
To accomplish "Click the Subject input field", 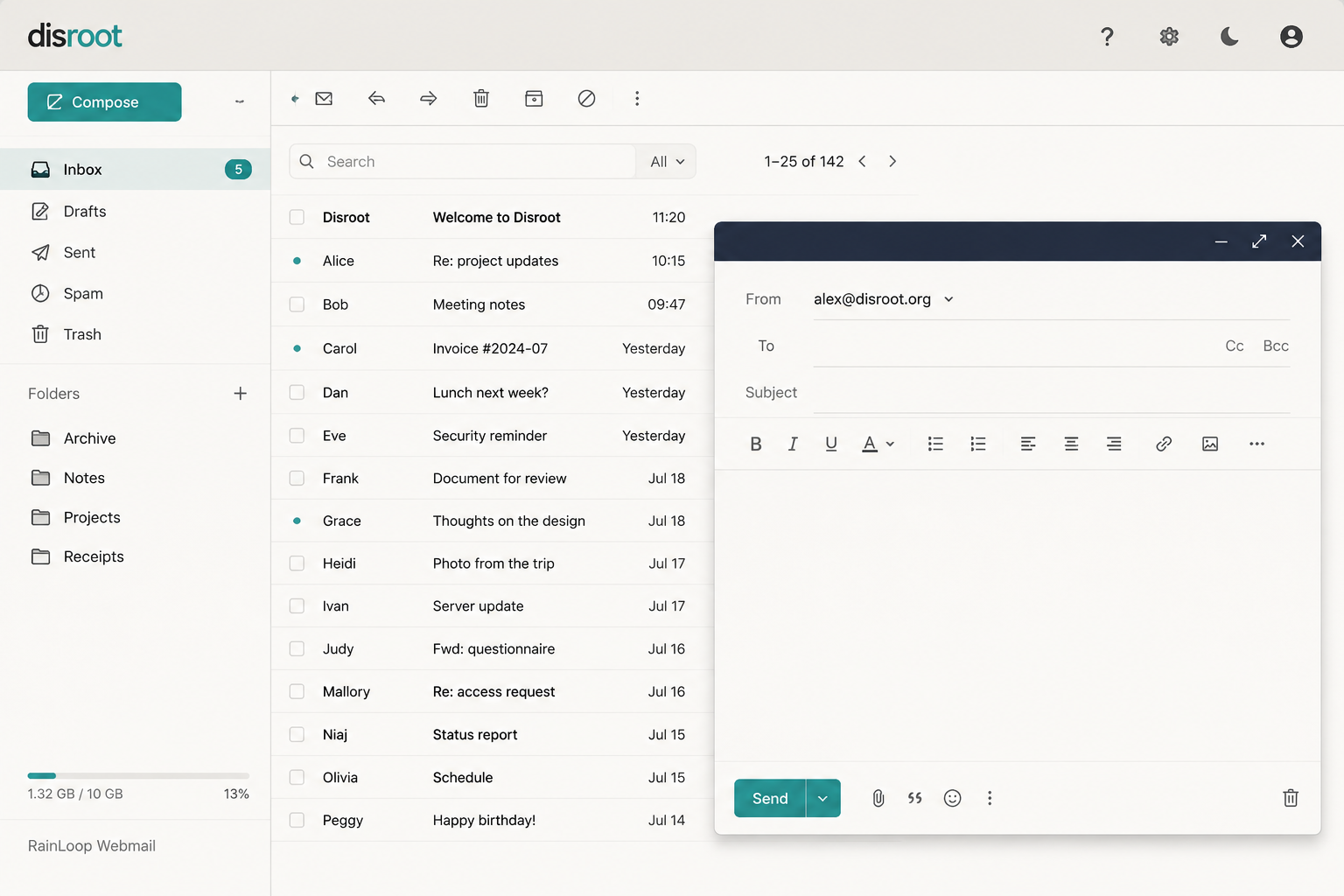I will pos(1052,393).
